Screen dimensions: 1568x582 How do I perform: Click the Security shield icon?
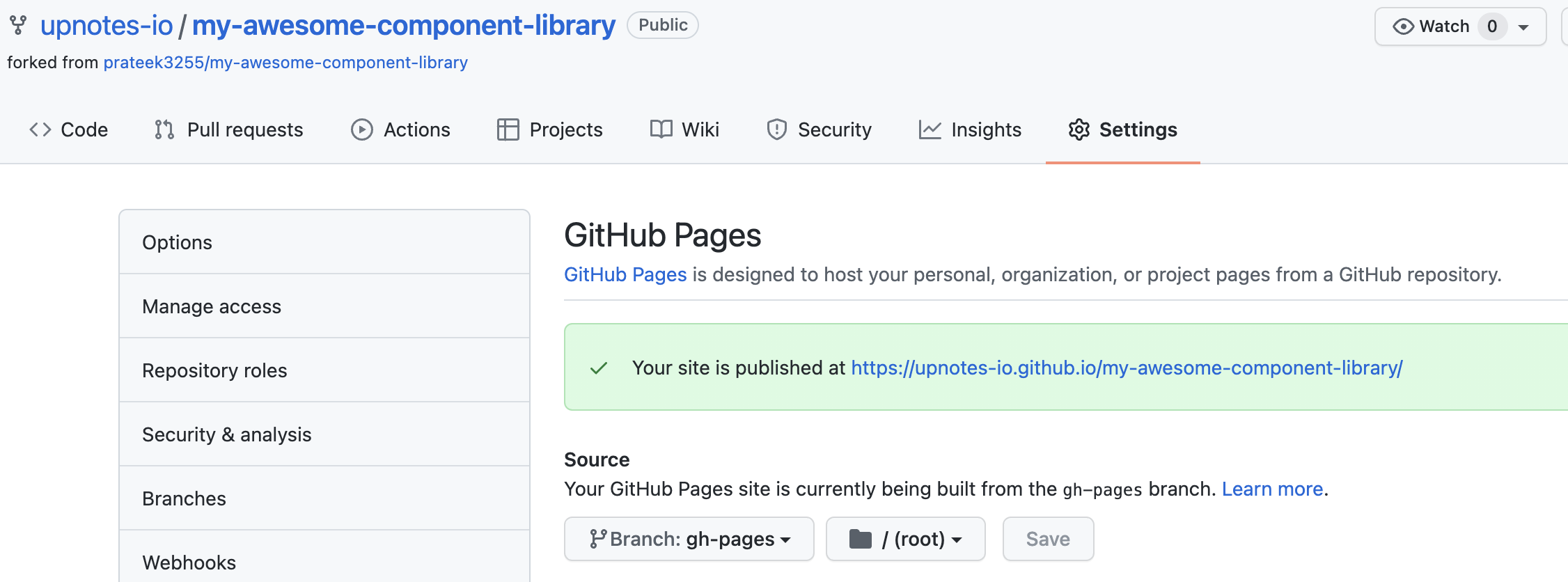click(776, 129)
